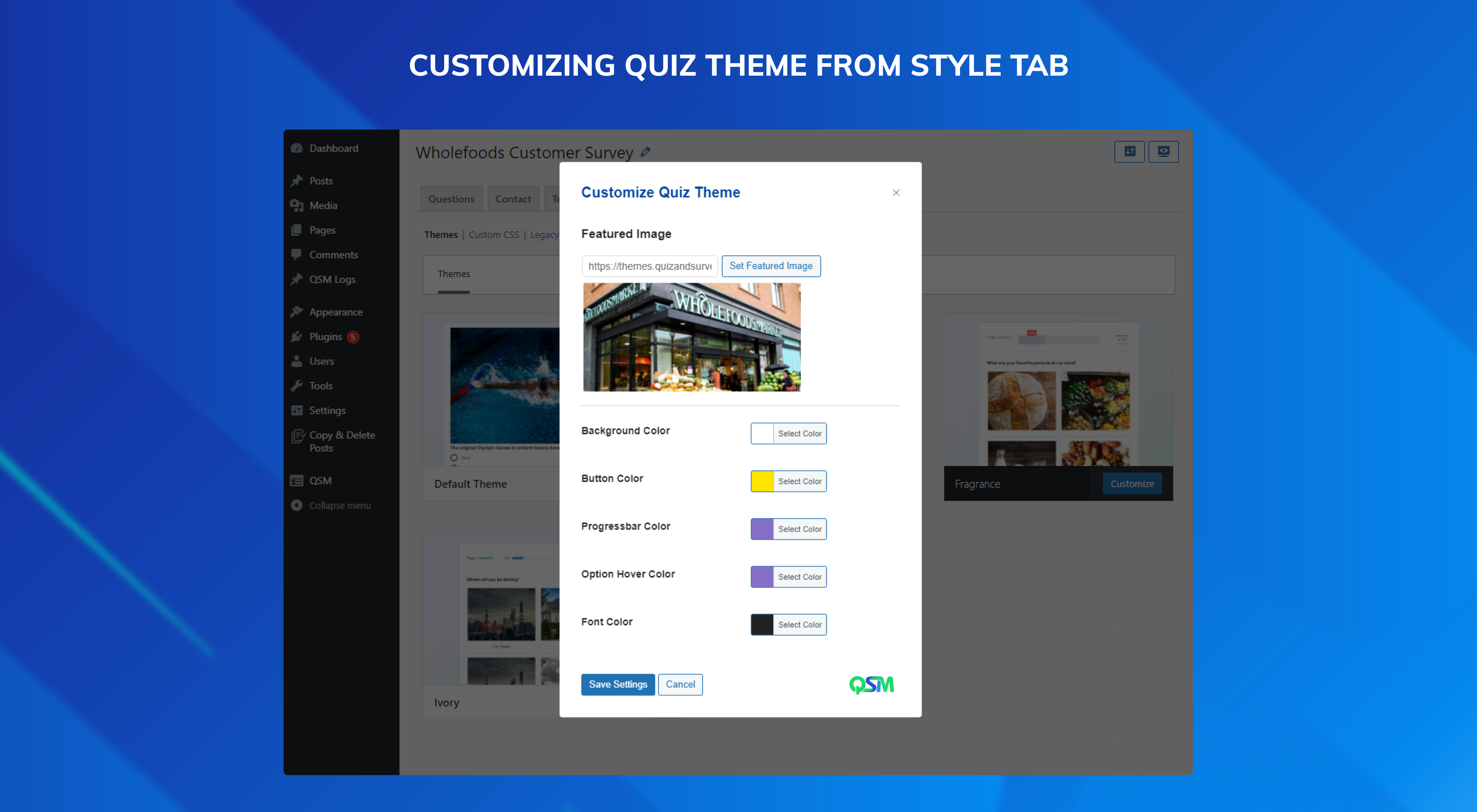Open the Dashboard menu item
The height and width of the screenshot is (812, 1477).
coord(334,148)
